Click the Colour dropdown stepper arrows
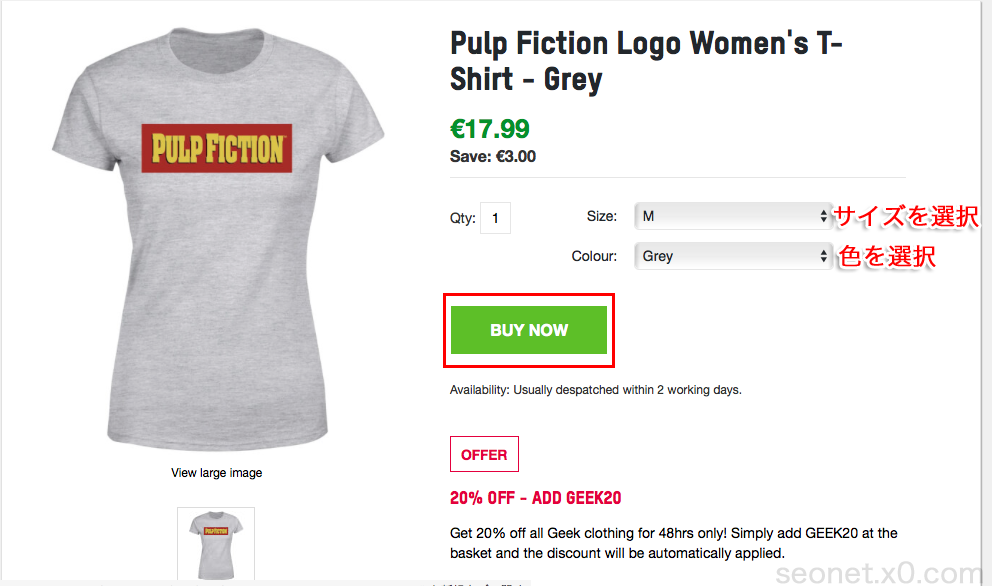 pos(824,256)
